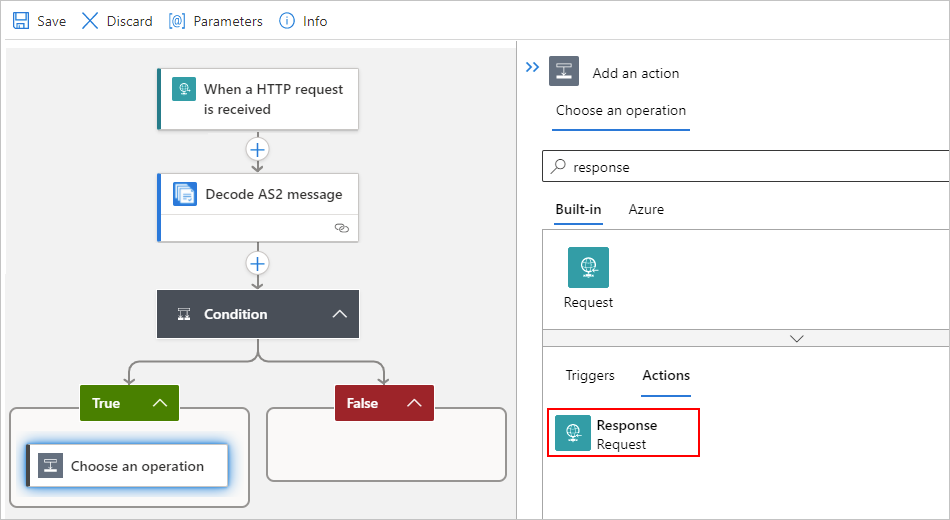Open Parameters from the toolbar
950x520 pixels.
216,21
